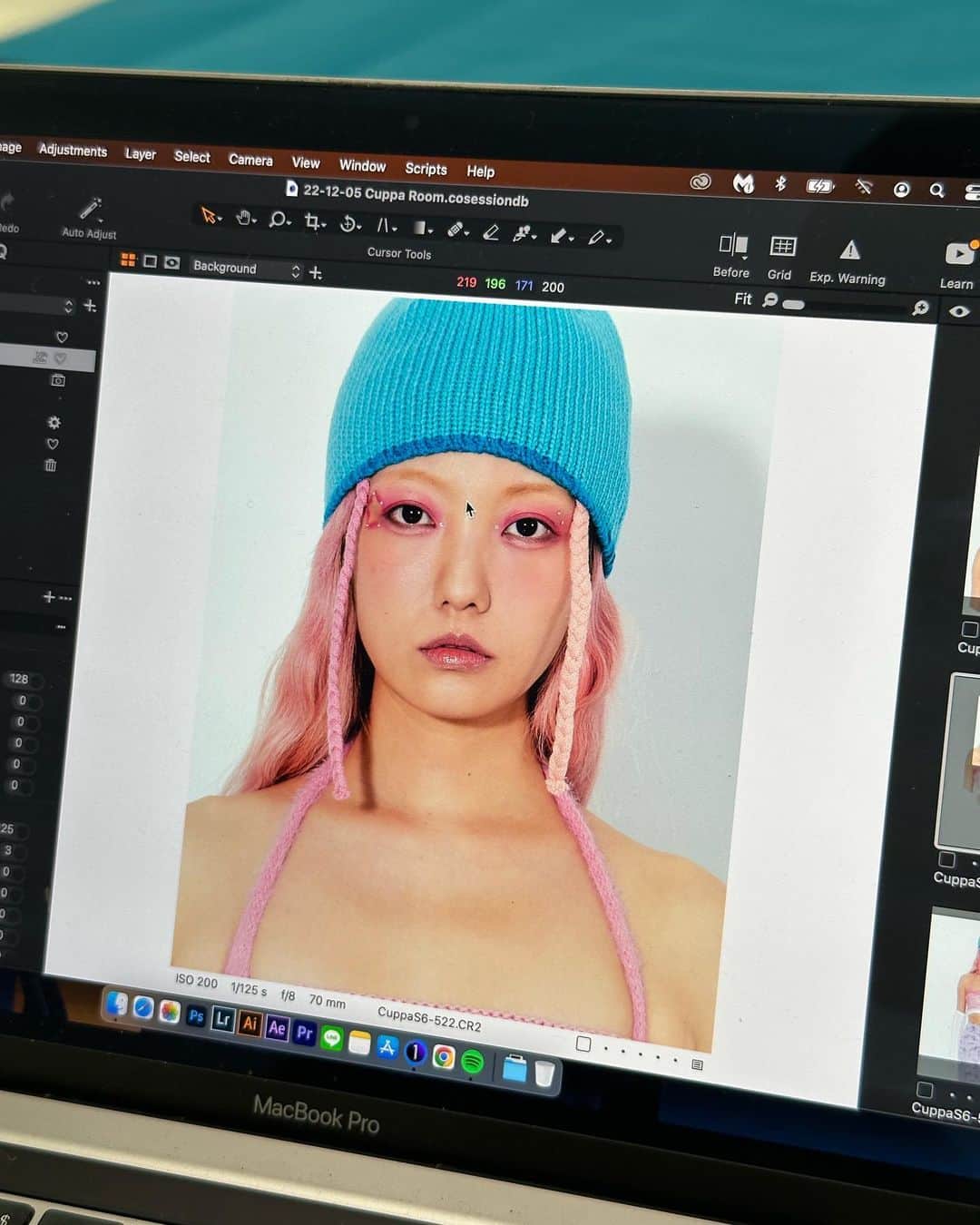Select the Keystone cursor tool
The height and width of the screenshot is (1225, 980).
(x=384, y=225)
